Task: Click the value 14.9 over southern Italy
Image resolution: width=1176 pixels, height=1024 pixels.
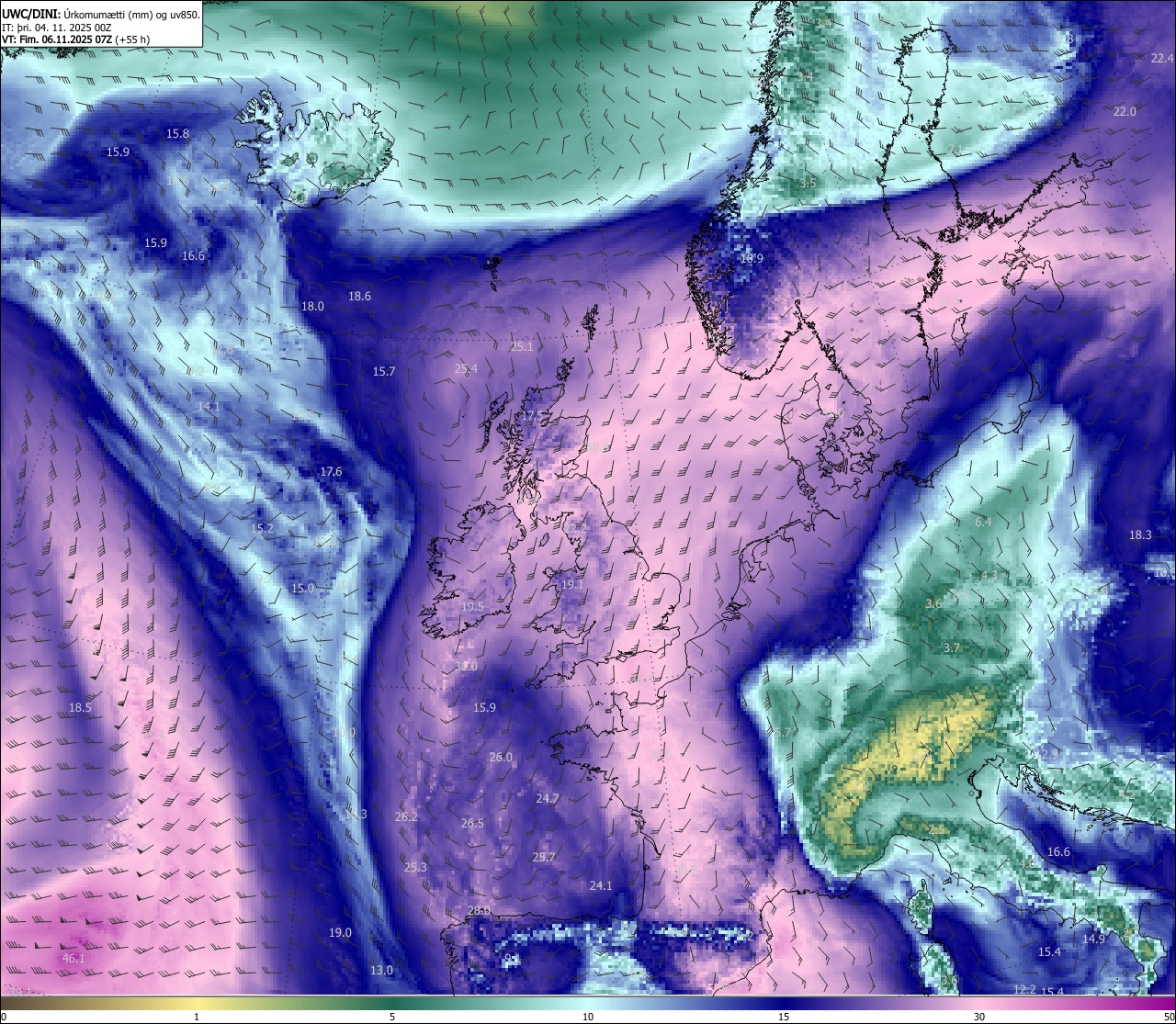Action: click(1093, 940)
